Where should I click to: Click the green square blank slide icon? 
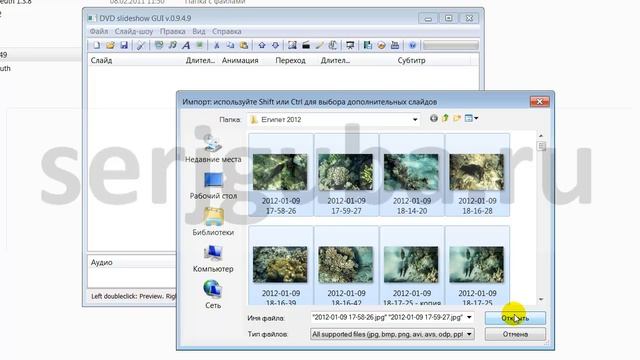tap(200, 45)
